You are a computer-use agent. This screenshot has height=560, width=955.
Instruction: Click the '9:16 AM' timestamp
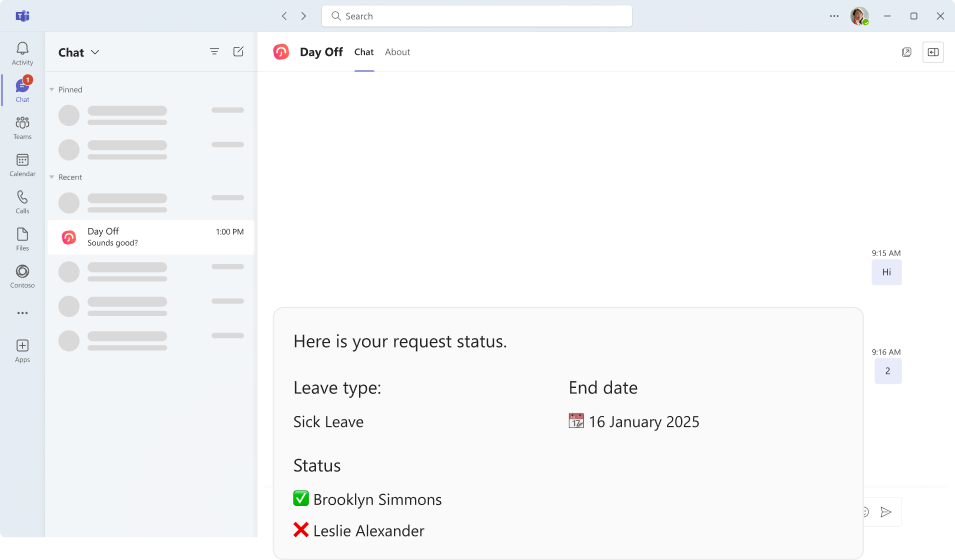point(886,352)
